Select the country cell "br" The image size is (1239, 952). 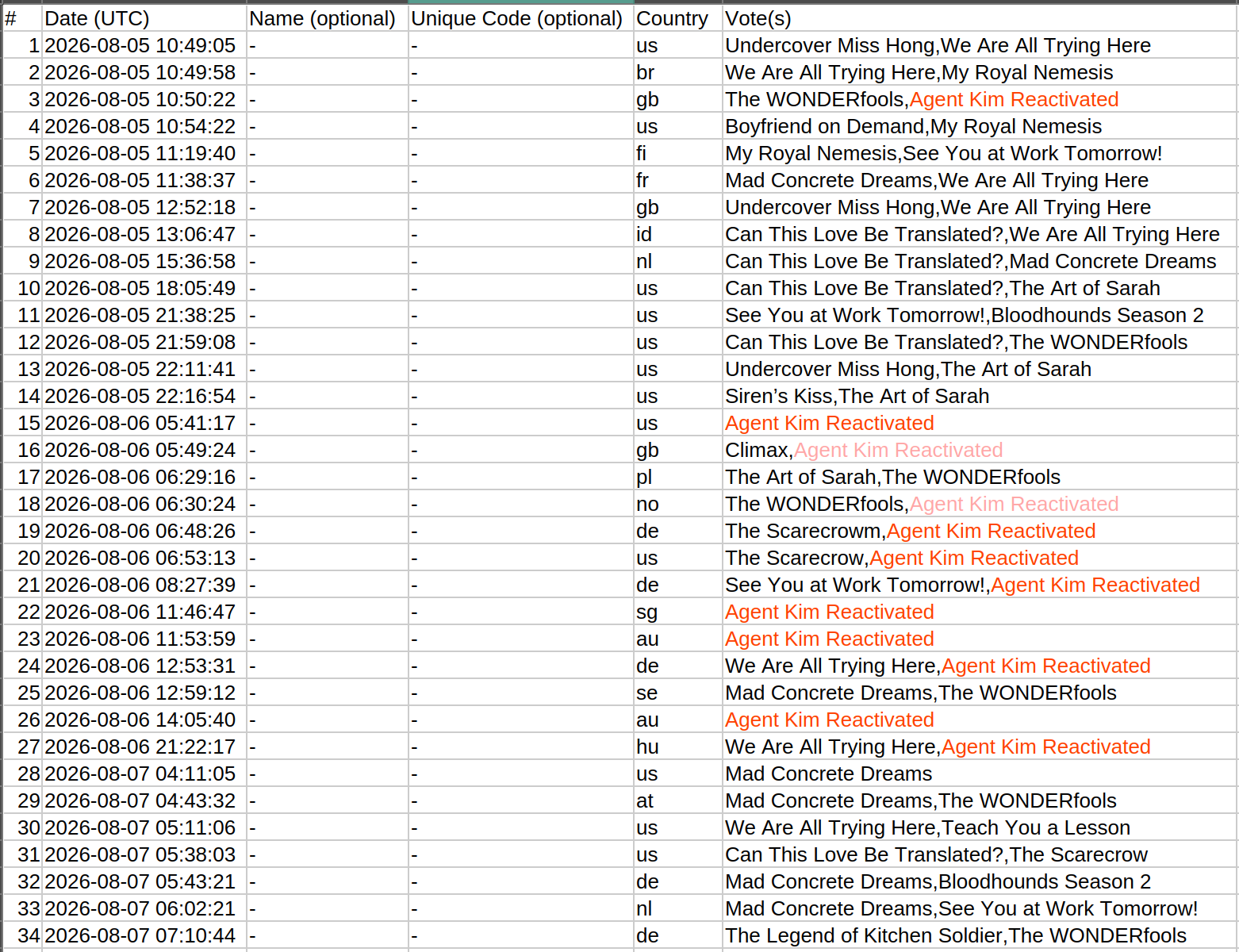coord(678,72)
